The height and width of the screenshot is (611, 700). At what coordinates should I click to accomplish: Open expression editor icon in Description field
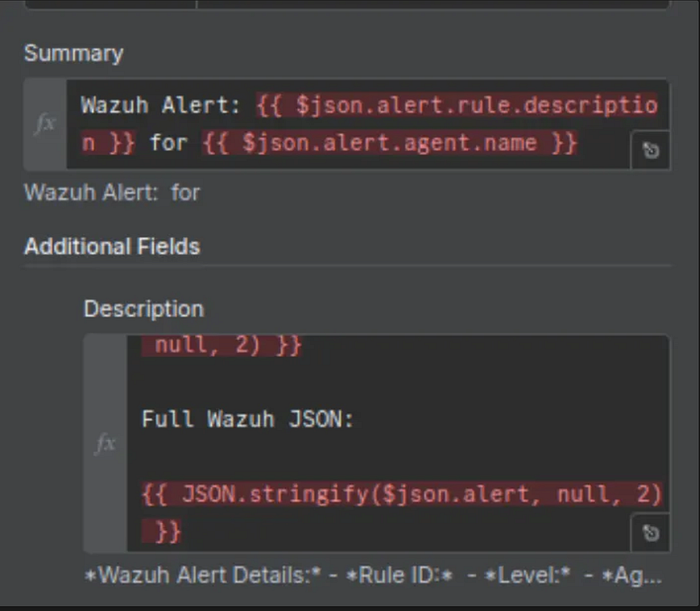pos(650,532)
